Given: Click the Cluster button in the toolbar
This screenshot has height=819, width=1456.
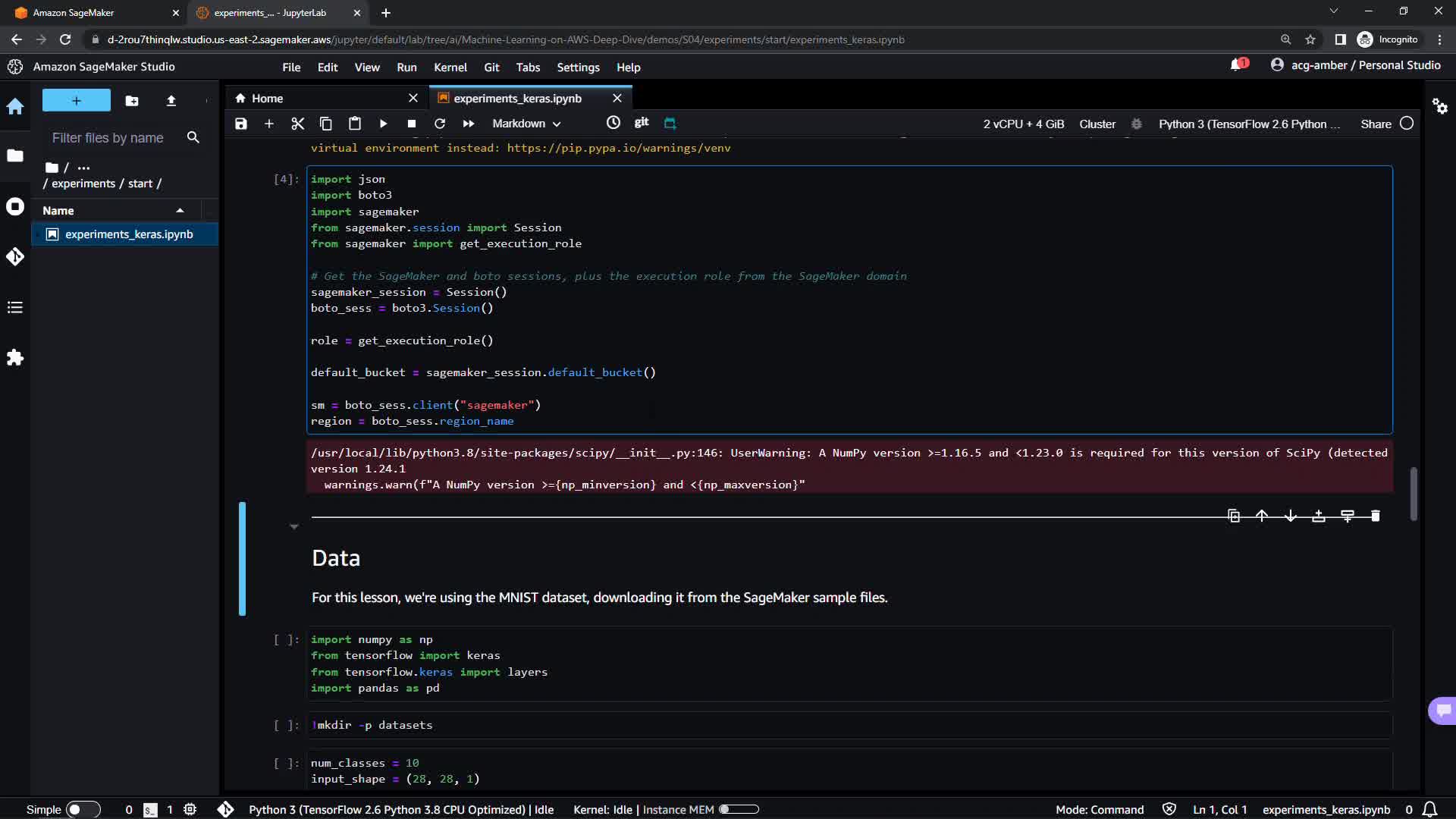Looking at the screenshot, I should [x=1097, y=124].
